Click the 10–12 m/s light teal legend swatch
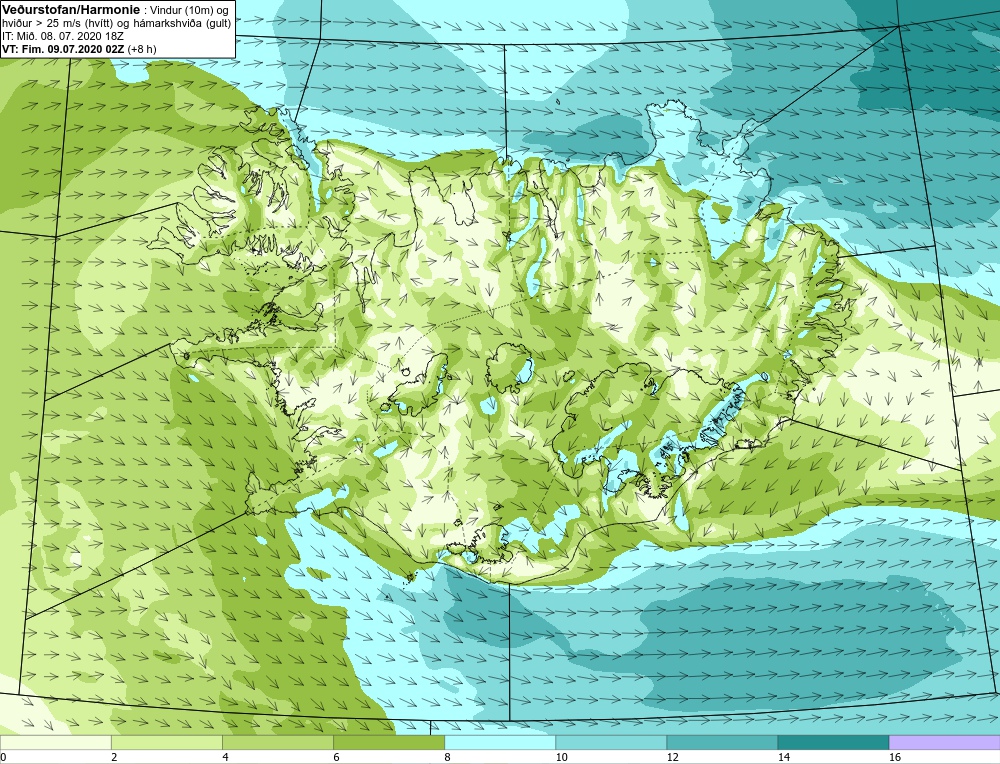 pos(610,742)
